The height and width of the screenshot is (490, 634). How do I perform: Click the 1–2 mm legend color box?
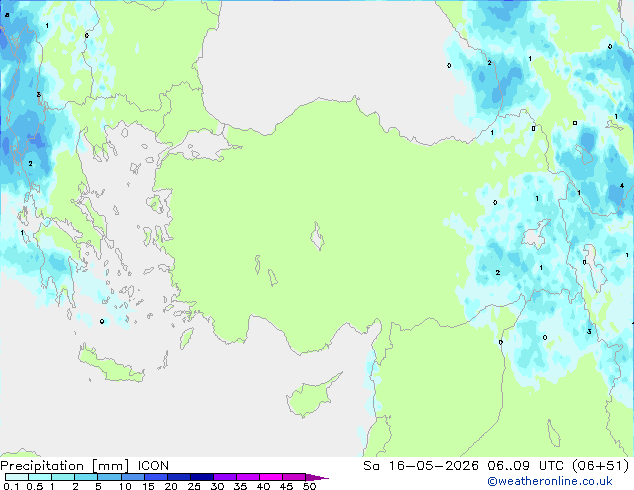click(63, 477)
